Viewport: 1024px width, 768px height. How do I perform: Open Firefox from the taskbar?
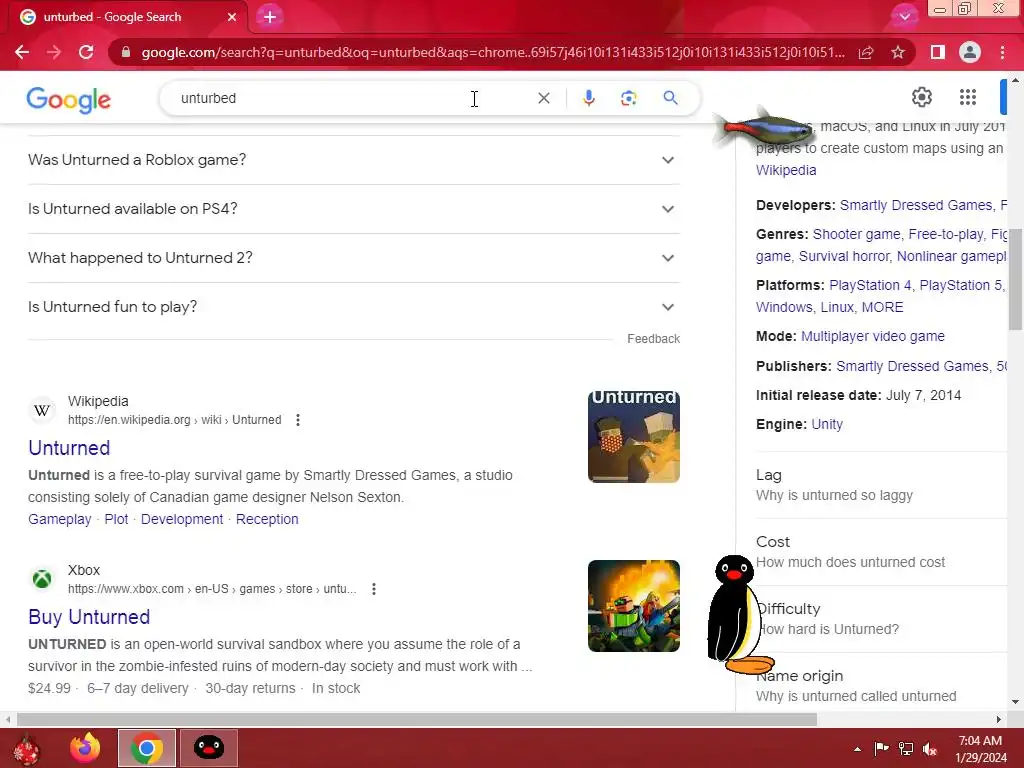tap(86, 748)
